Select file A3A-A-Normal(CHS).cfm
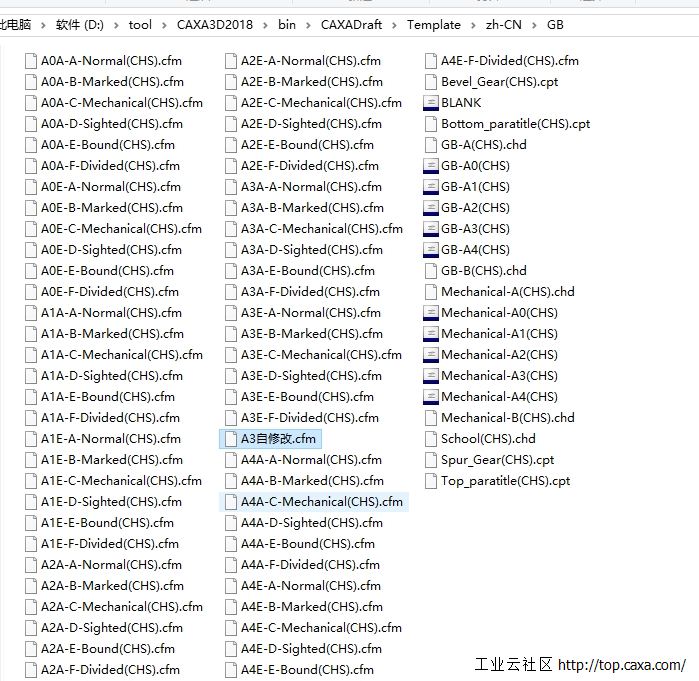This screenshot has height=681, width=699. [304, 187]
